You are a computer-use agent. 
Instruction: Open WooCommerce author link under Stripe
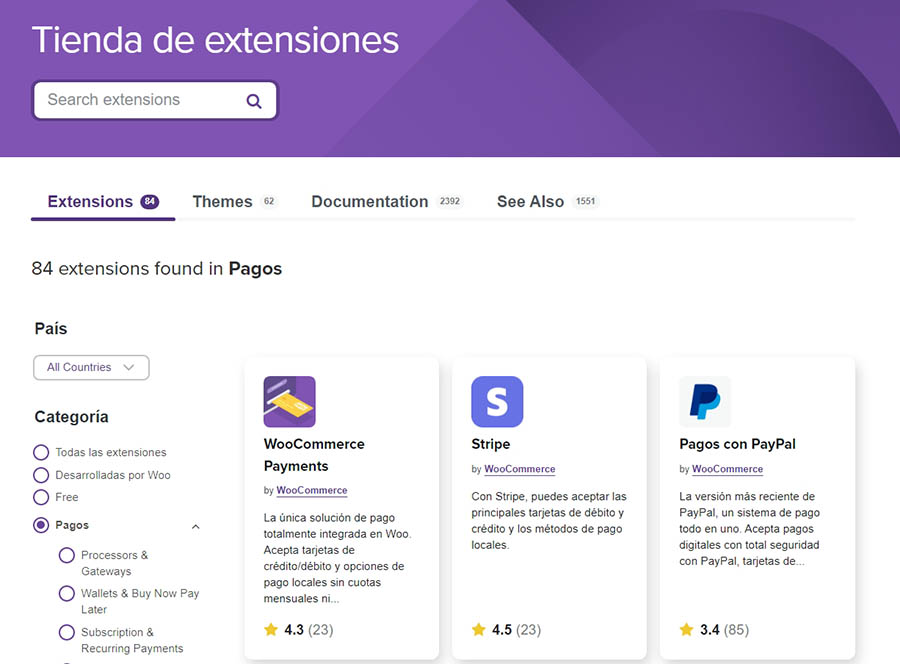519,469
